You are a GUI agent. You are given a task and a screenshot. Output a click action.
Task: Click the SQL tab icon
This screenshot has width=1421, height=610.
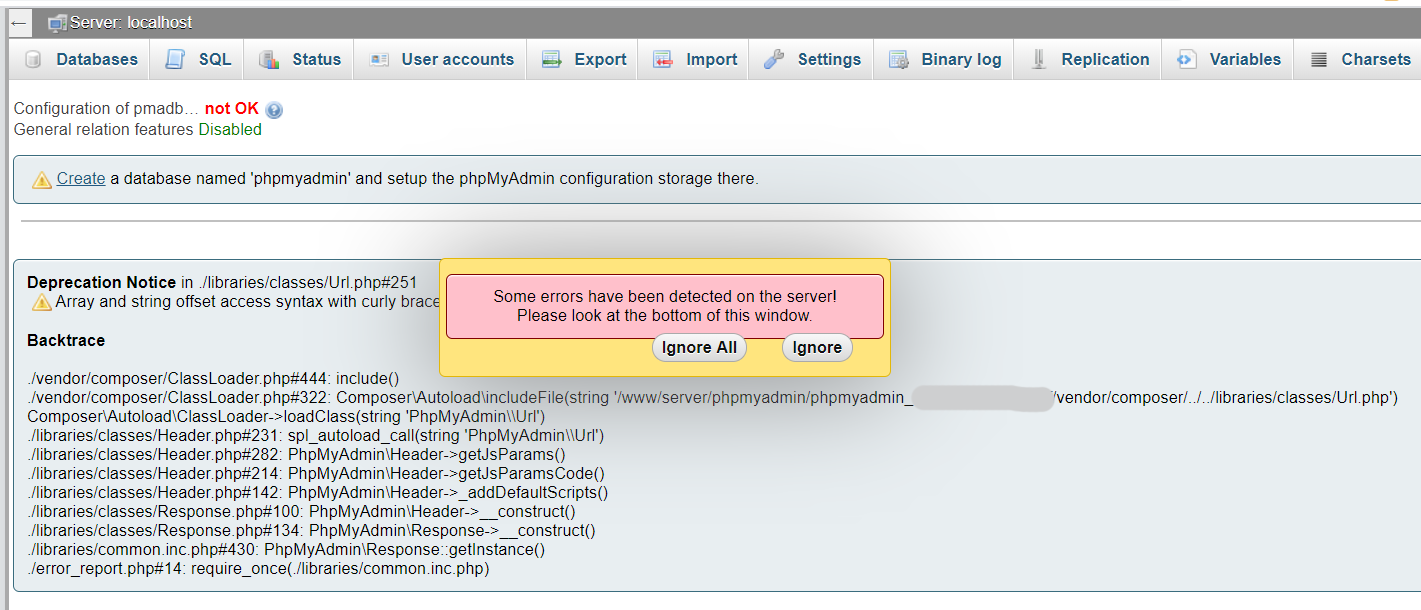[175, 60]
